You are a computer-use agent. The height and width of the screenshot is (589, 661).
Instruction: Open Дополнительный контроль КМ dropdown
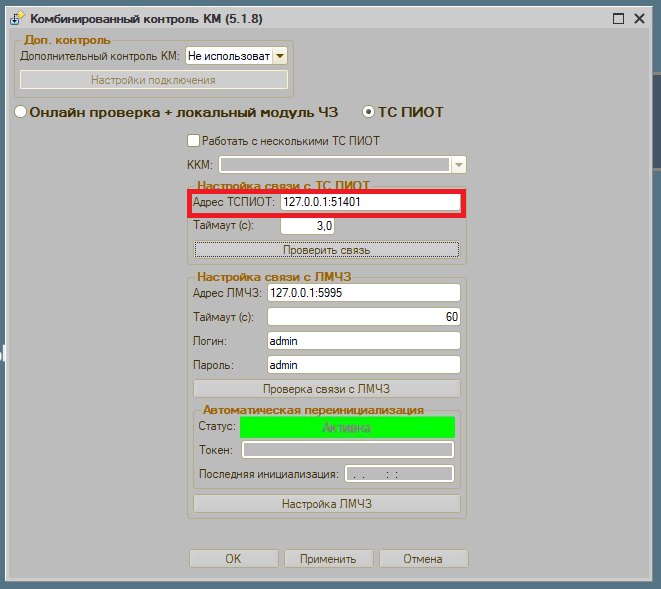coord(280,56)
